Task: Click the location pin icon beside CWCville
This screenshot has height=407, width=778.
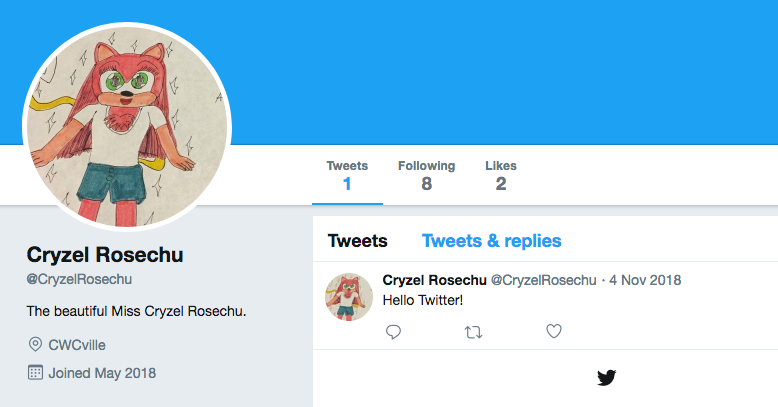Action: tap(35, 344)
